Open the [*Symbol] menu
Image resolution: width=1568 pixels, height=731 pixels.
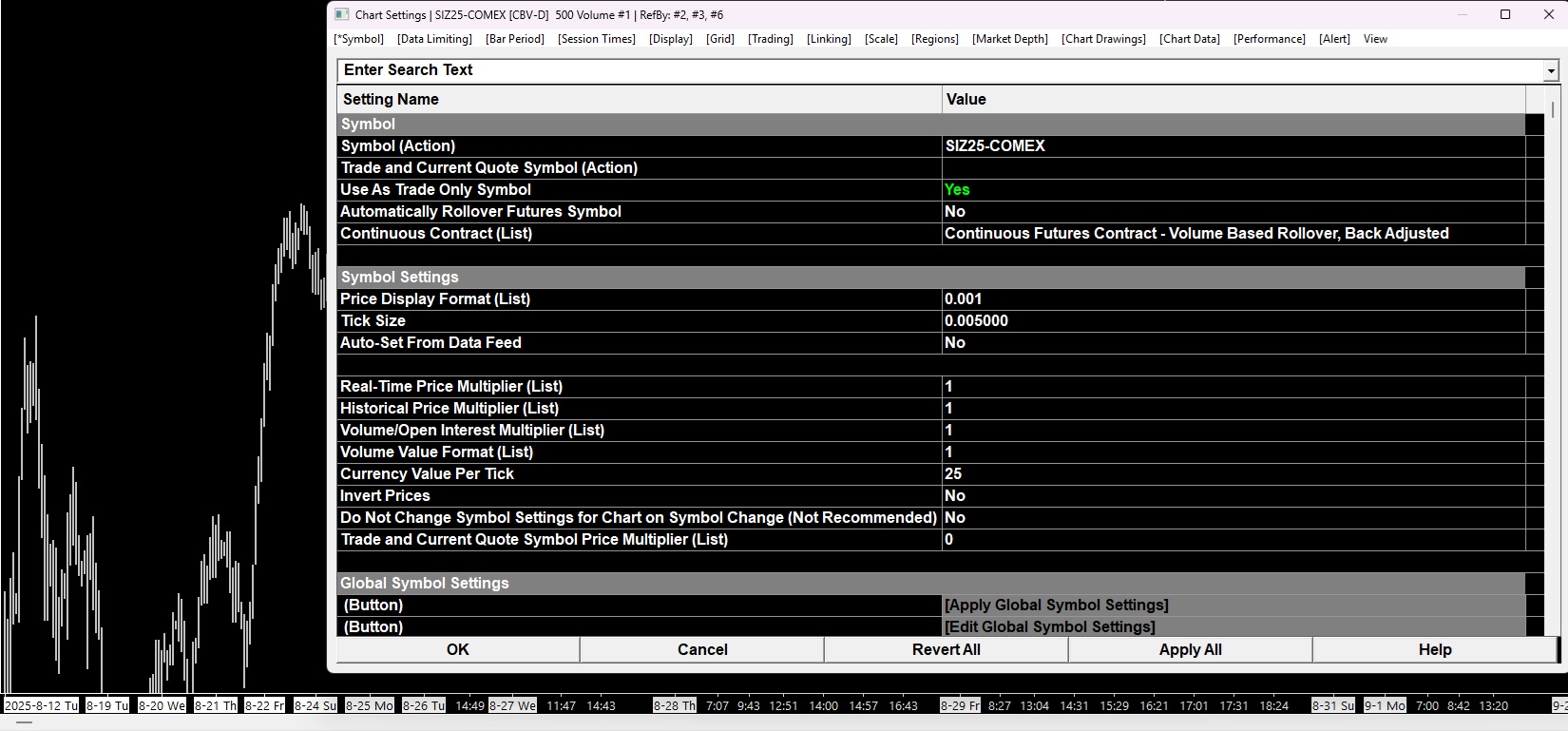pyautogui.click(x=358, y=39)
